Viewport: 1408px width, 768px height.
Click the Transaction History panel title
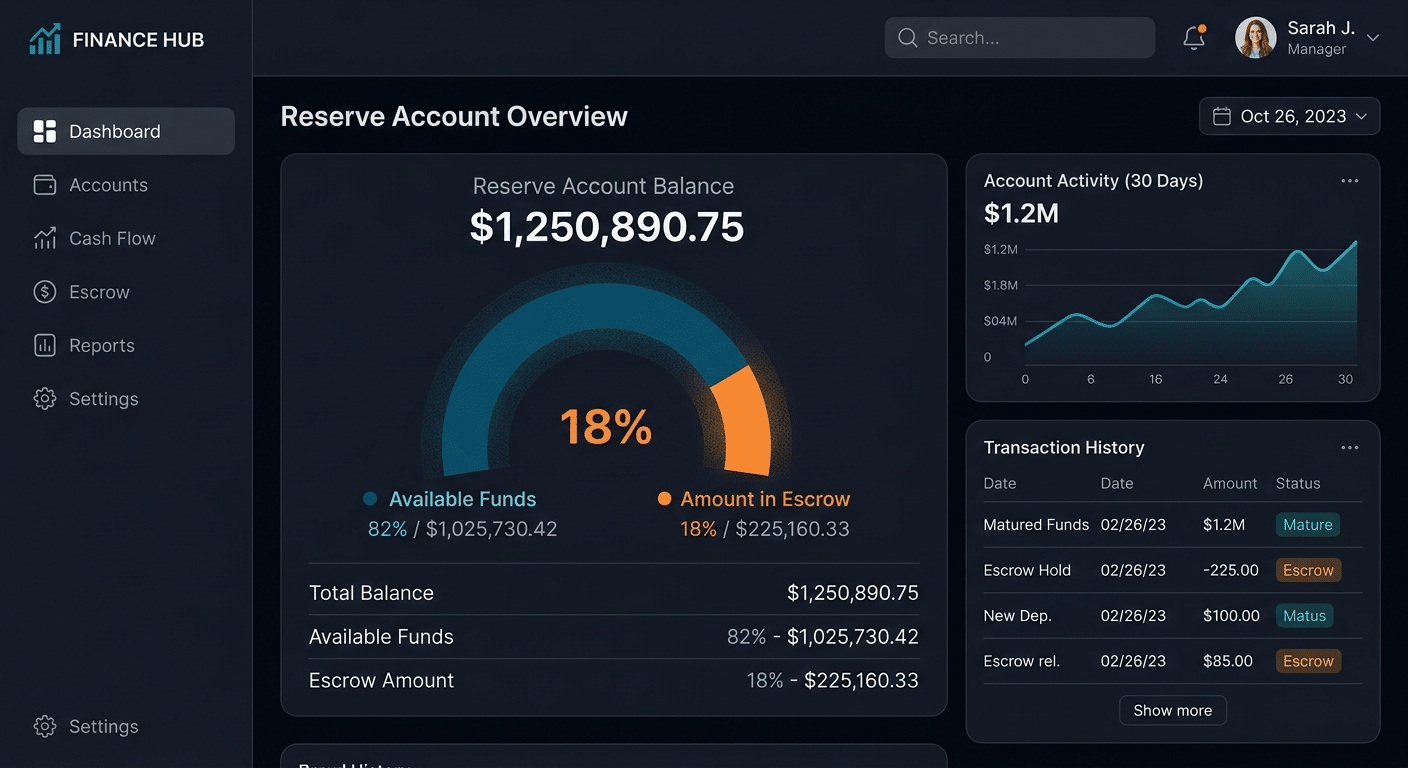tap(1064, 448)
